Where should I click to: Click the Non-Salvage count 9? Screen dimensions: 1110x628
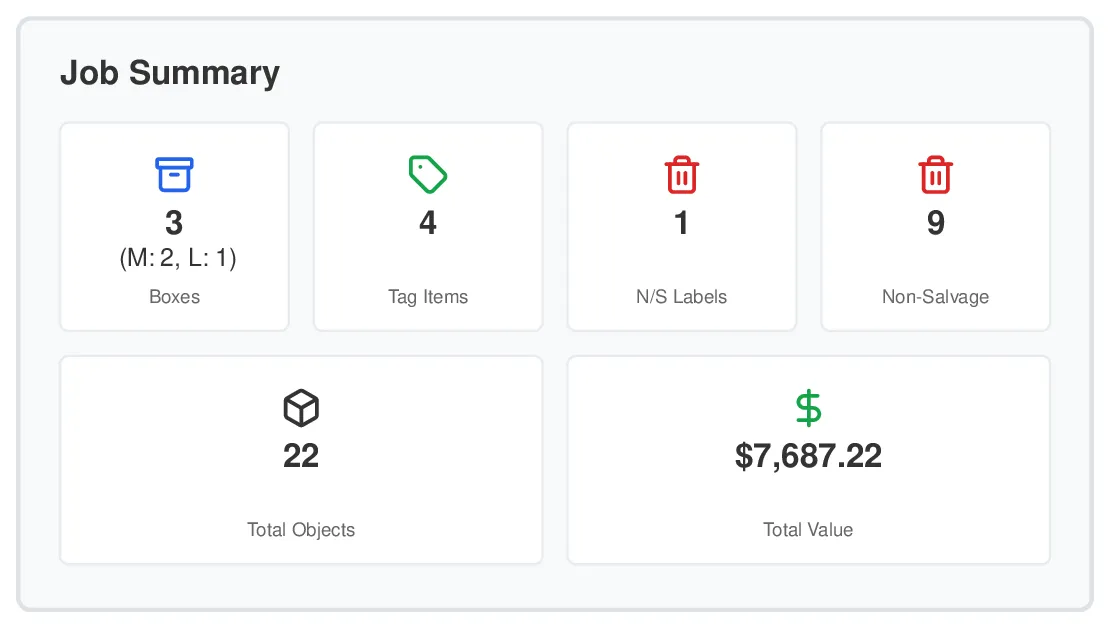pos(935,223)
